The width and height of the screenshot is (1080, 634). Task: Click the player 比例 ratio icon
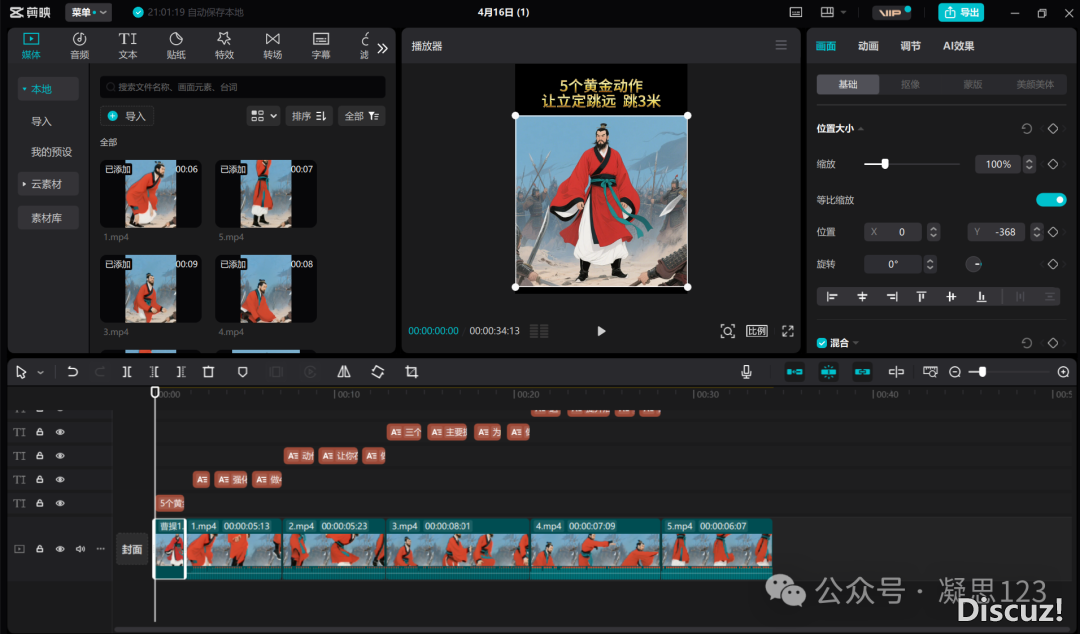[757, 331]
